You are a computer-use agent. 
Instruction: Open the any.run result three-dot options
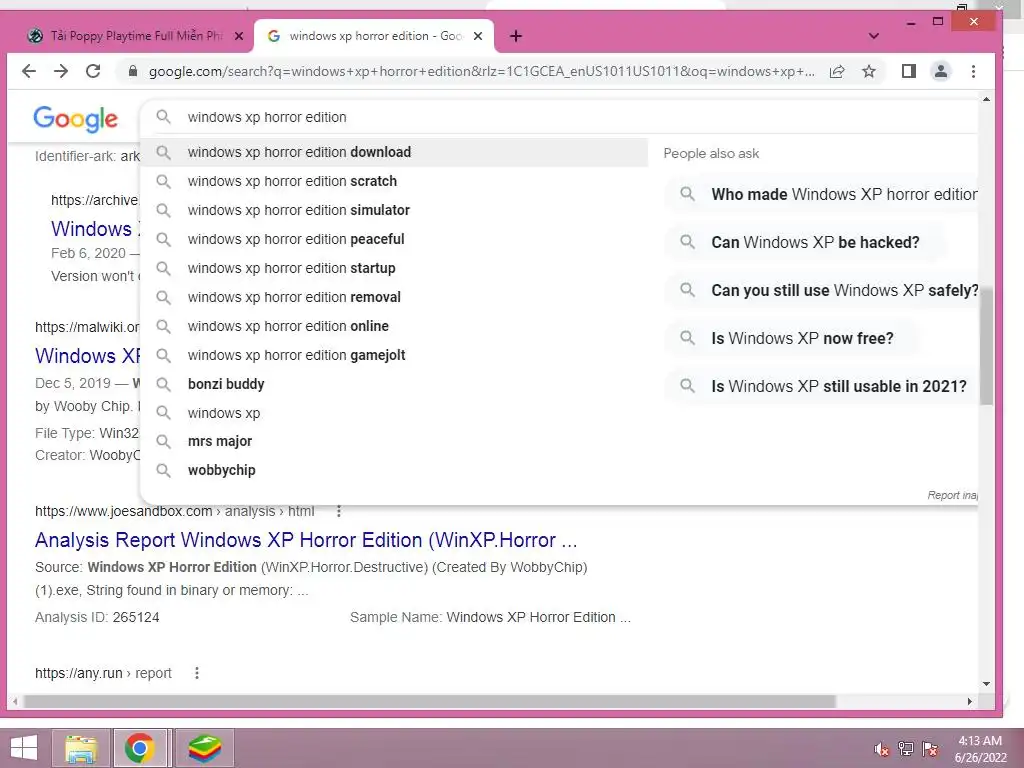pos(197,673)
